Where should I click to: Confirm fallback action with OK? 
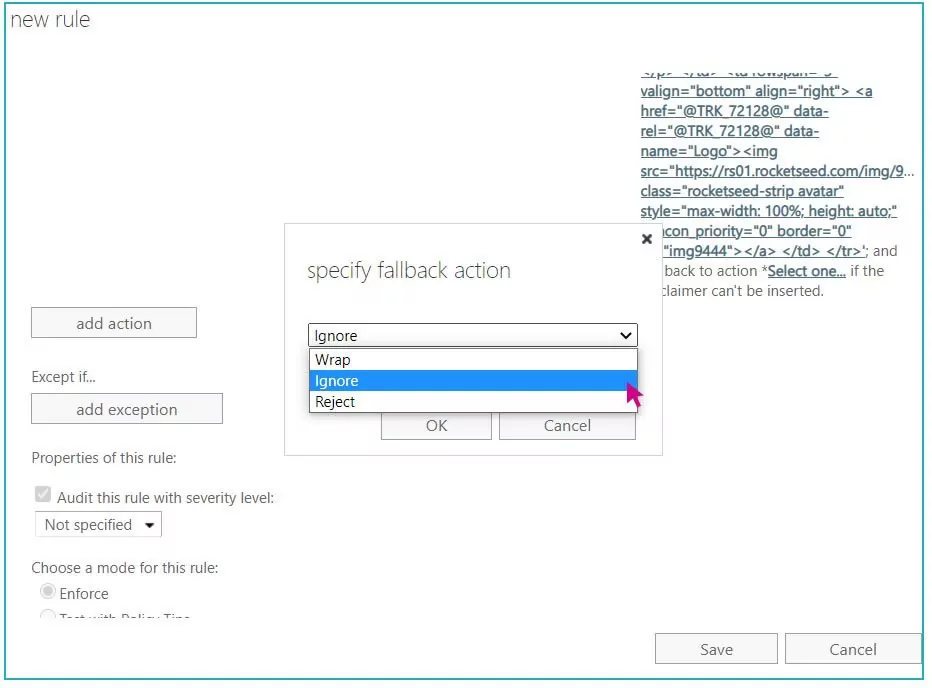436,426
